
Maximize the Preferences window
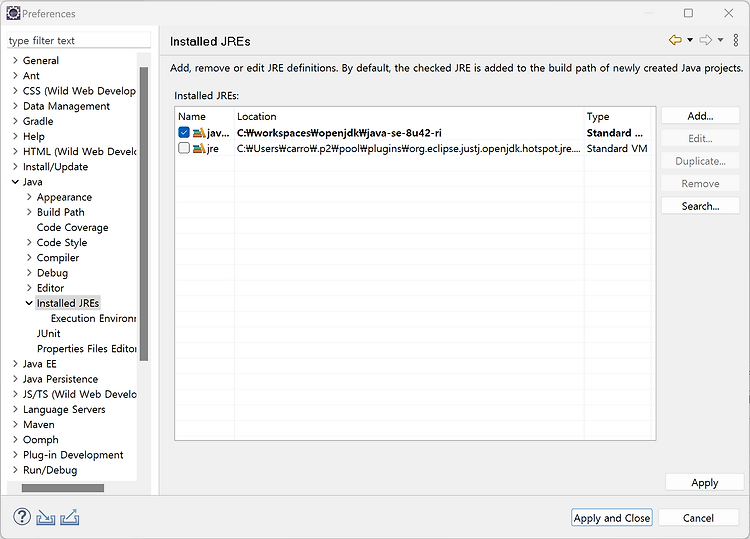click(x=688, y=13)
